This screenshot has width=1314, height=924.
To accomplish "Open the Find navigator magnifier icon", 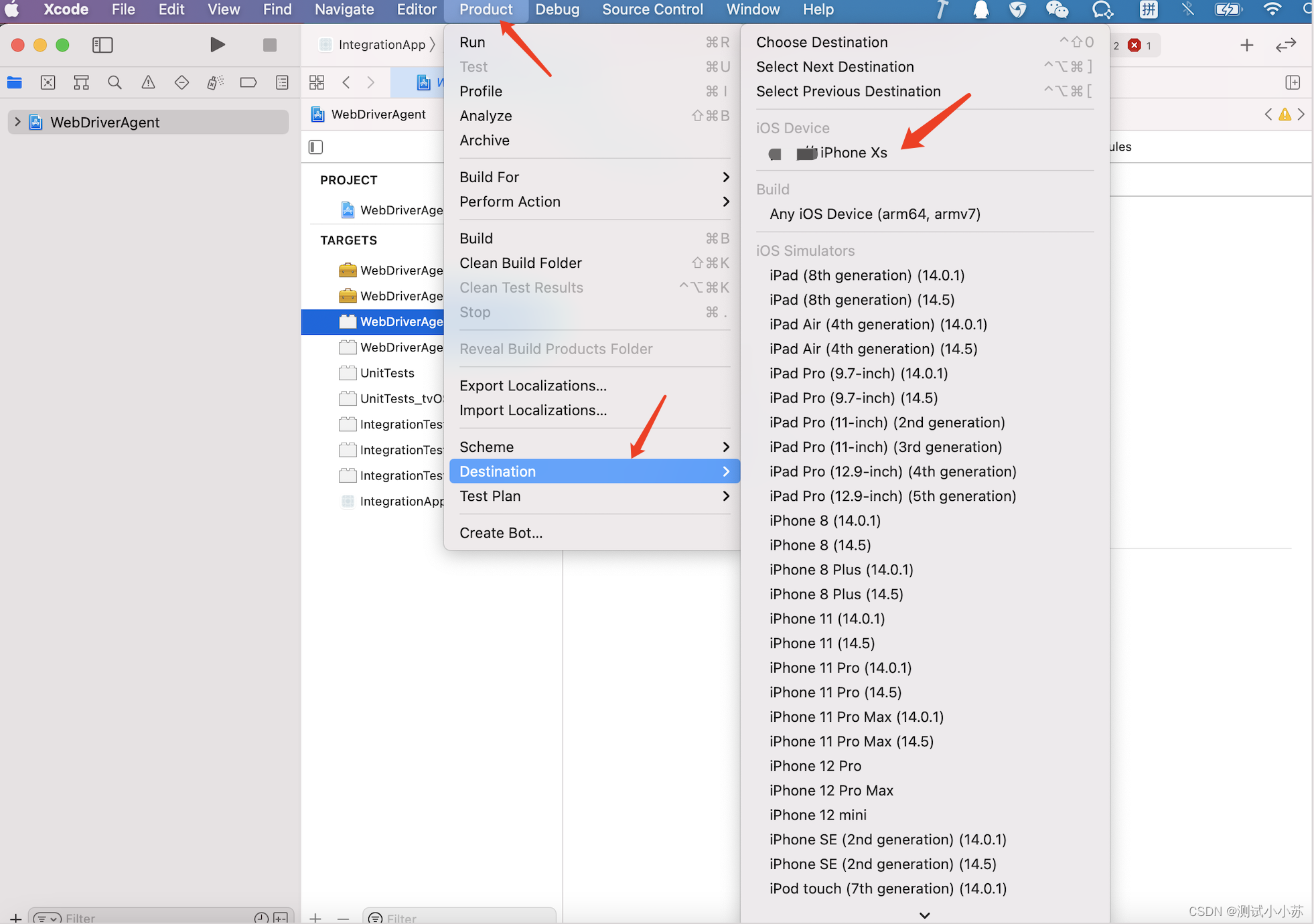I will [115, 82].
